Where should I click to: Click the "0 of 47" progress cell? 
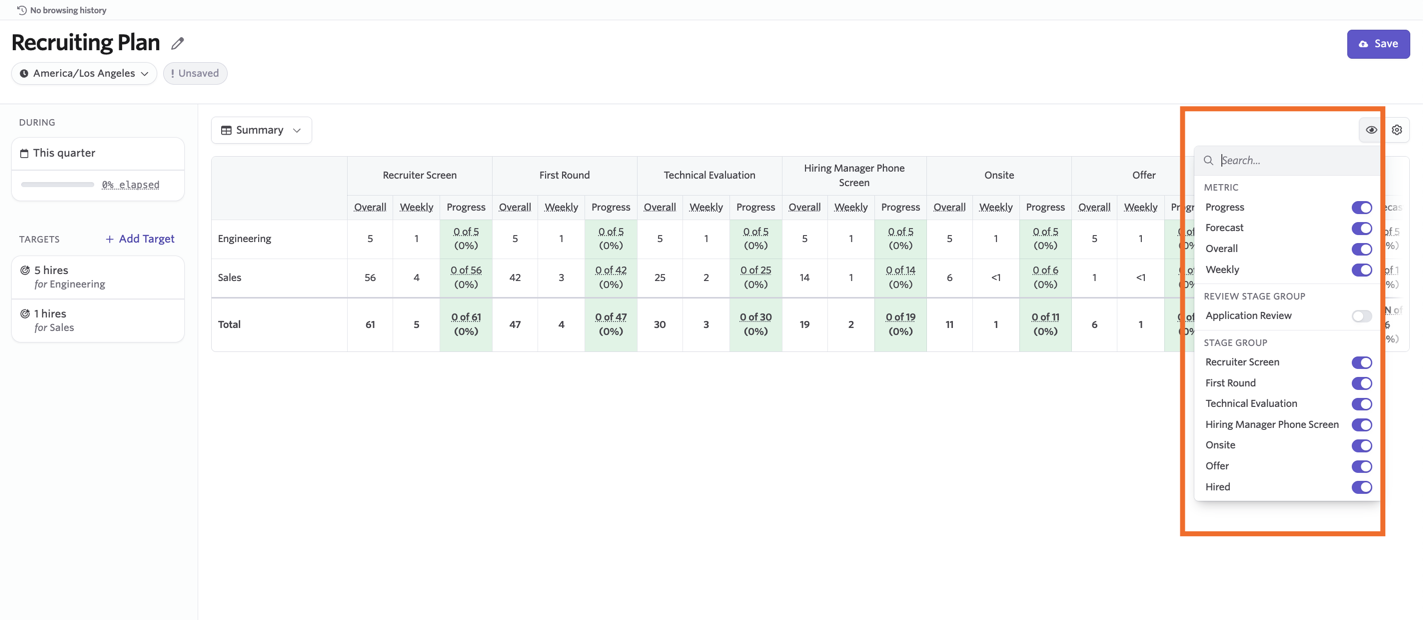[x=611, y=324]
